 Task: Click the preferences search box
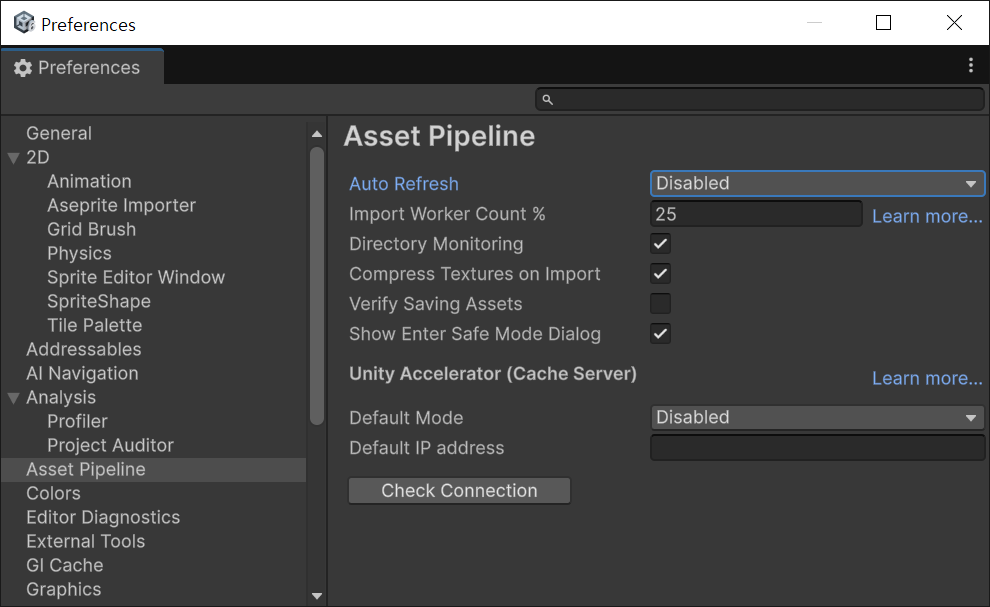(x=760, y=100)
